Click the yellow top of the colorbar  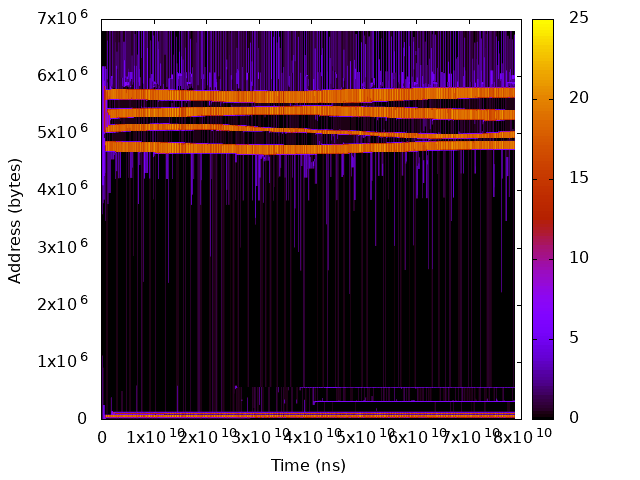[x=542, y=24]
